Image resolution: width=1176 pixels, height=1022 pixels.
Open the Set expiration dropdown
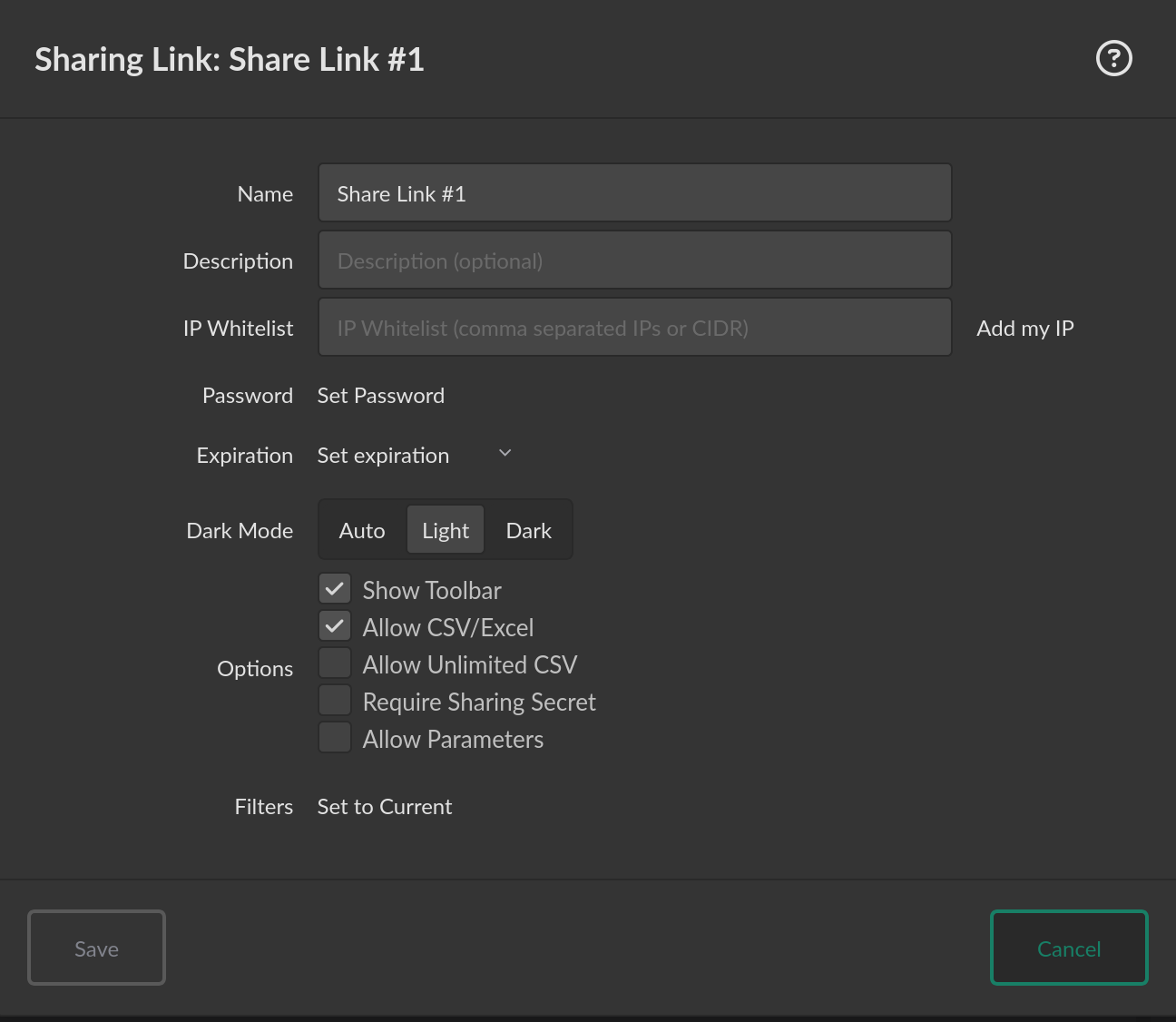pyautogui.click(x=415, y=455)
